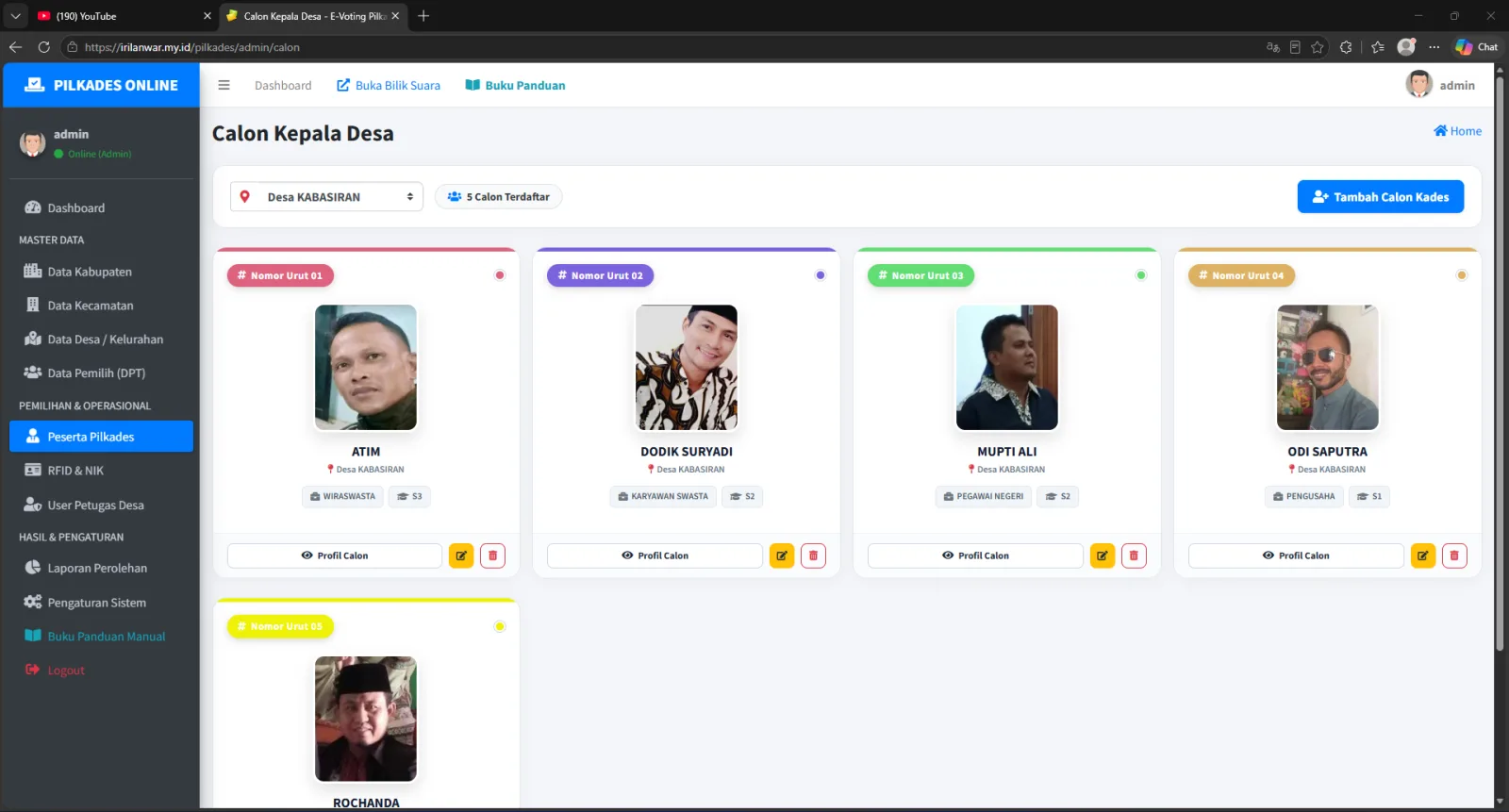Click the green status dot on Nomor Urut 03

coord(1141,275)
